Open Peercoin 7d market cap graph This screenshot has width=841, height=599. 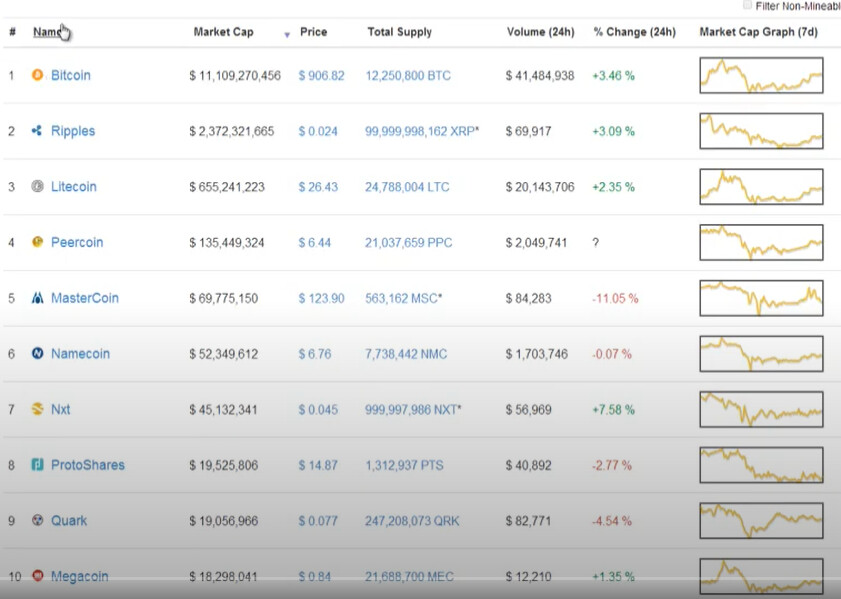pyautogui.click(x=761, y=242)
